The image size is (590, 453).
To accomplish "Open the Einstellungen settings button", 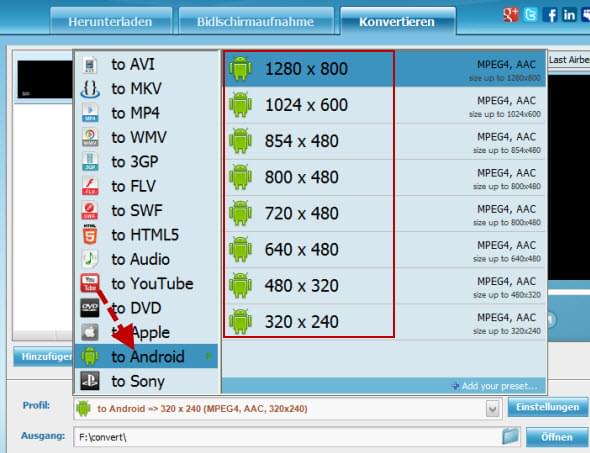I will (547, 407).
